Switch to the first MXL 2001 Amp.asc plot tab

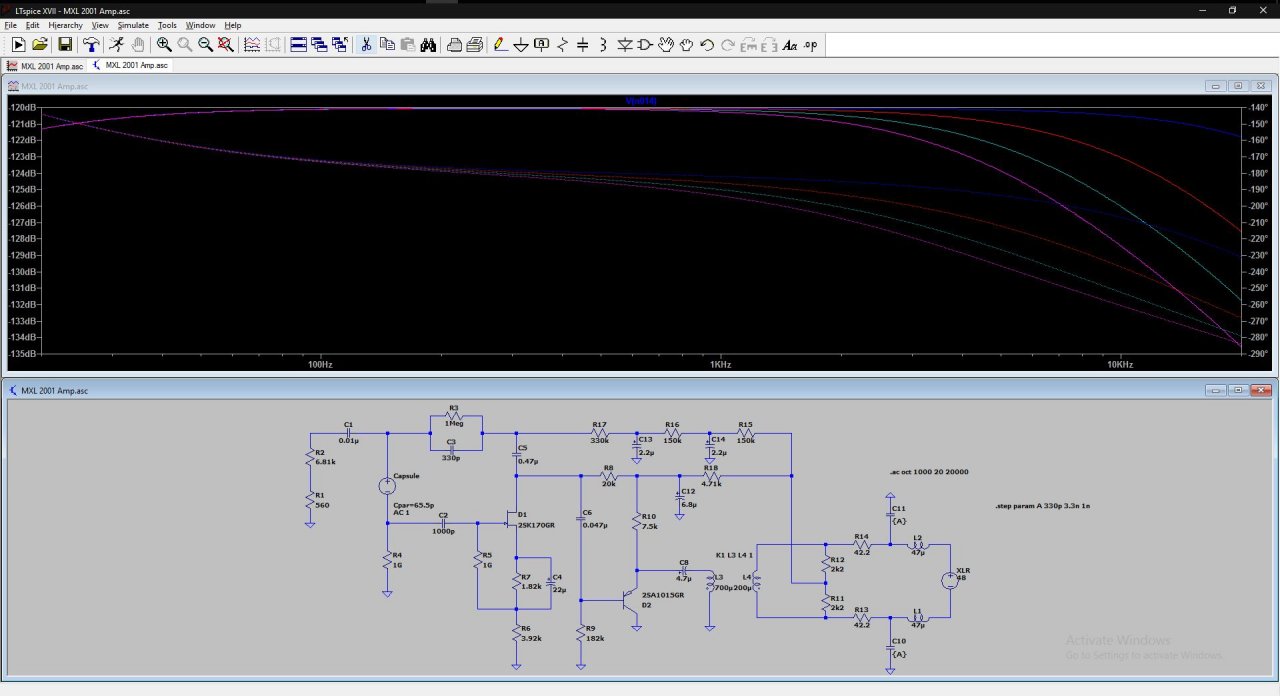(x=45, y=65)
